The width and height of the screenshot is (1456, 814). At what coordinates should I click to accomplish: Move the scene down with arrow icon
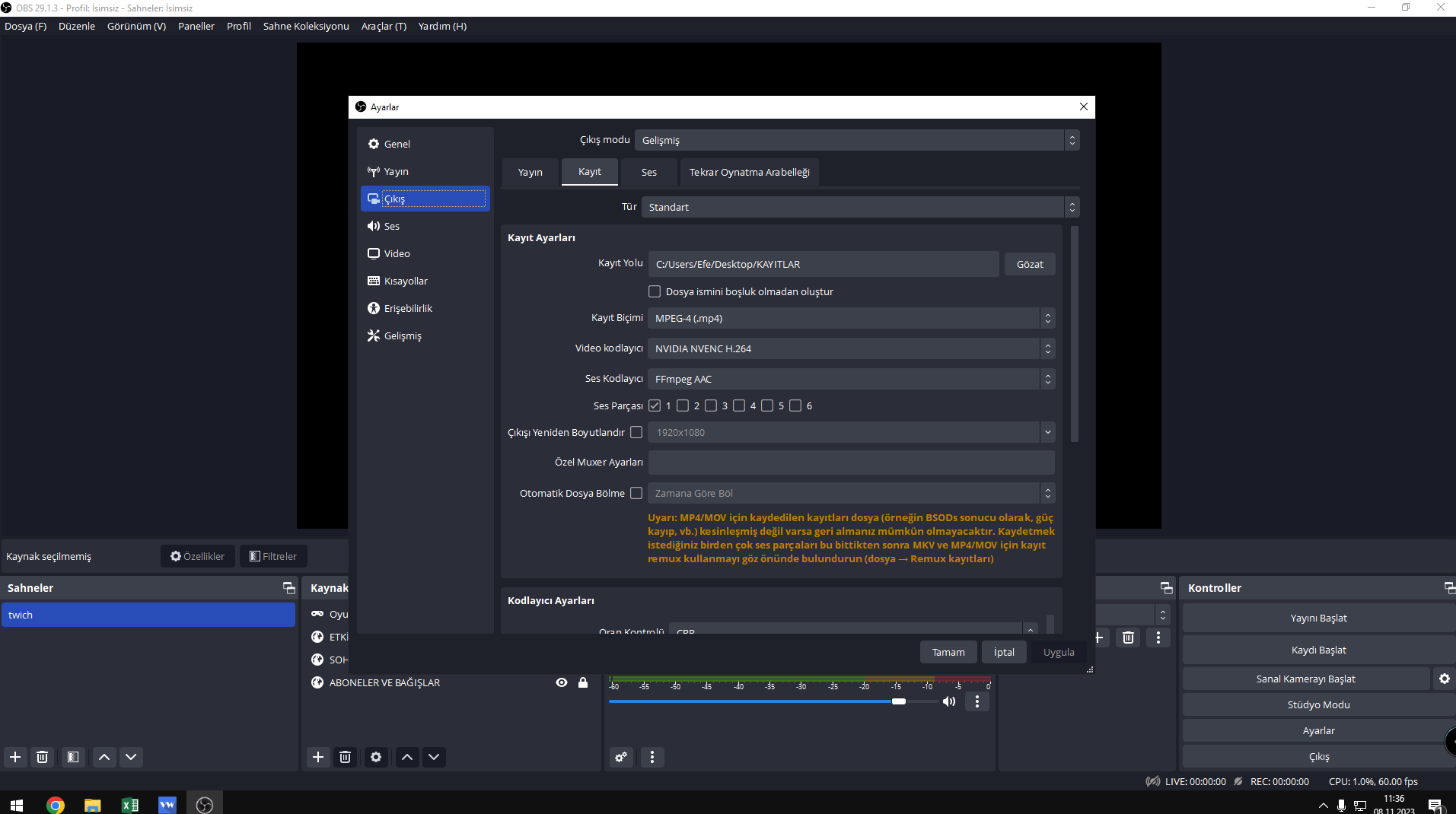pyautogui.click(x=131, y=757)
